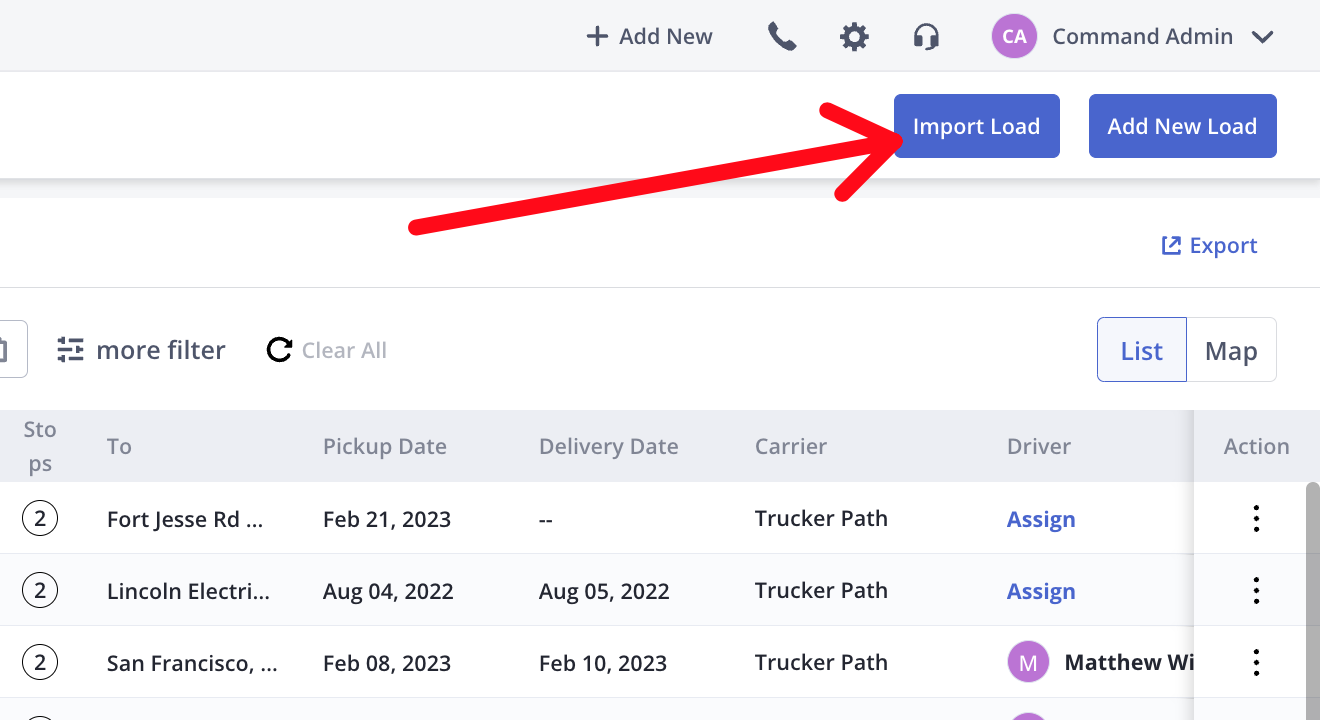
Task: Click stops count for San Francisco row
Action: click(x=40, y=662)
